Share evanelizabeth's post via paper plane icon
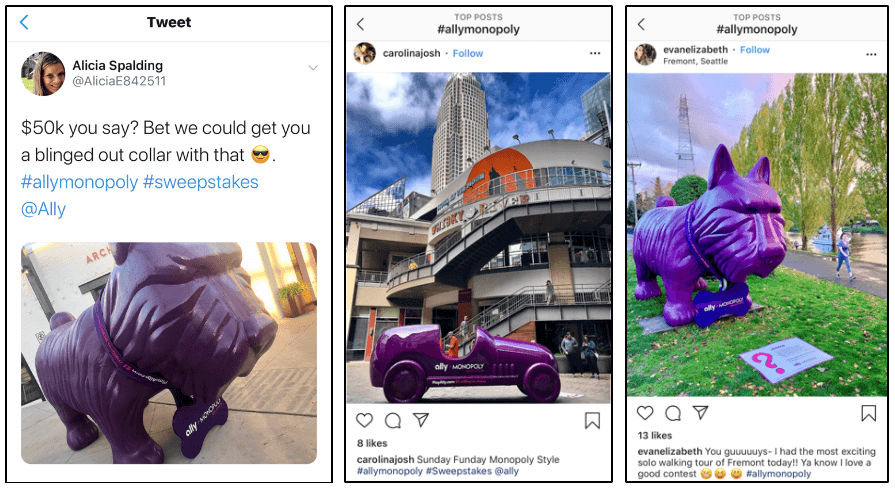Screen dimensions: 895x491 point(700,412)
